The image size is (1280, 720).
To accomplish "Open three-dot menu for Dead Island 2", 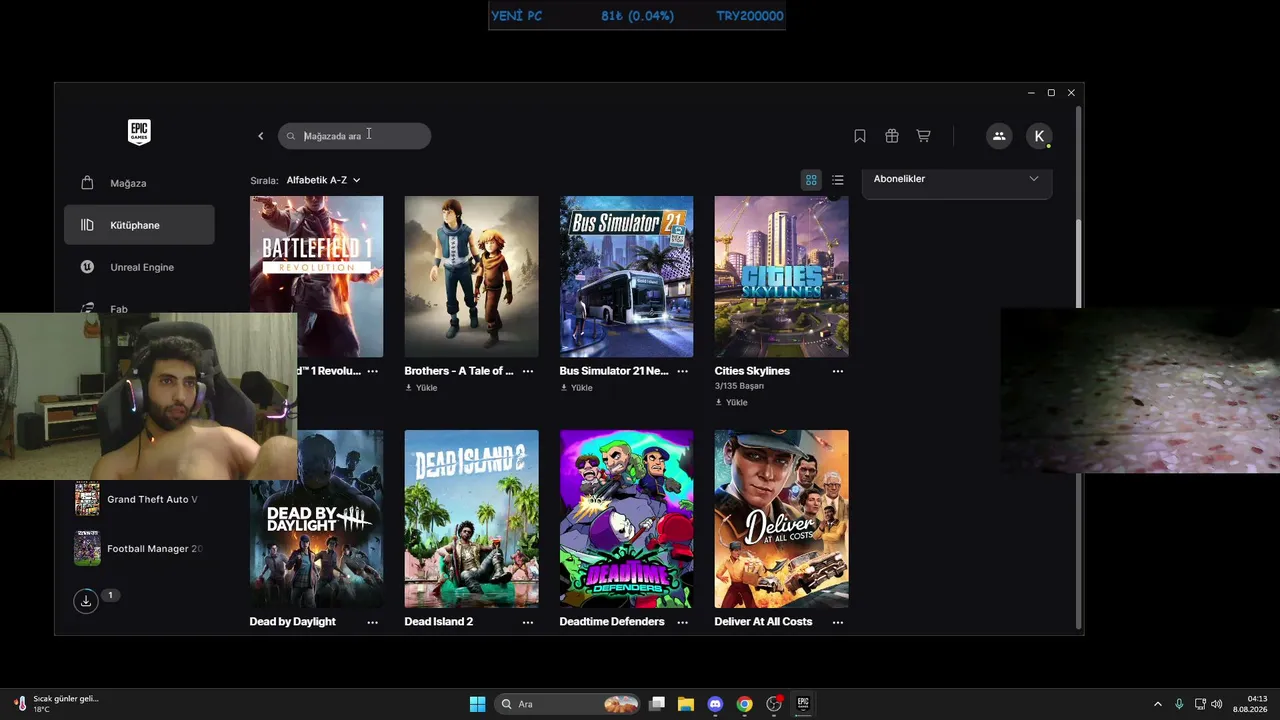I will [528, 622].
